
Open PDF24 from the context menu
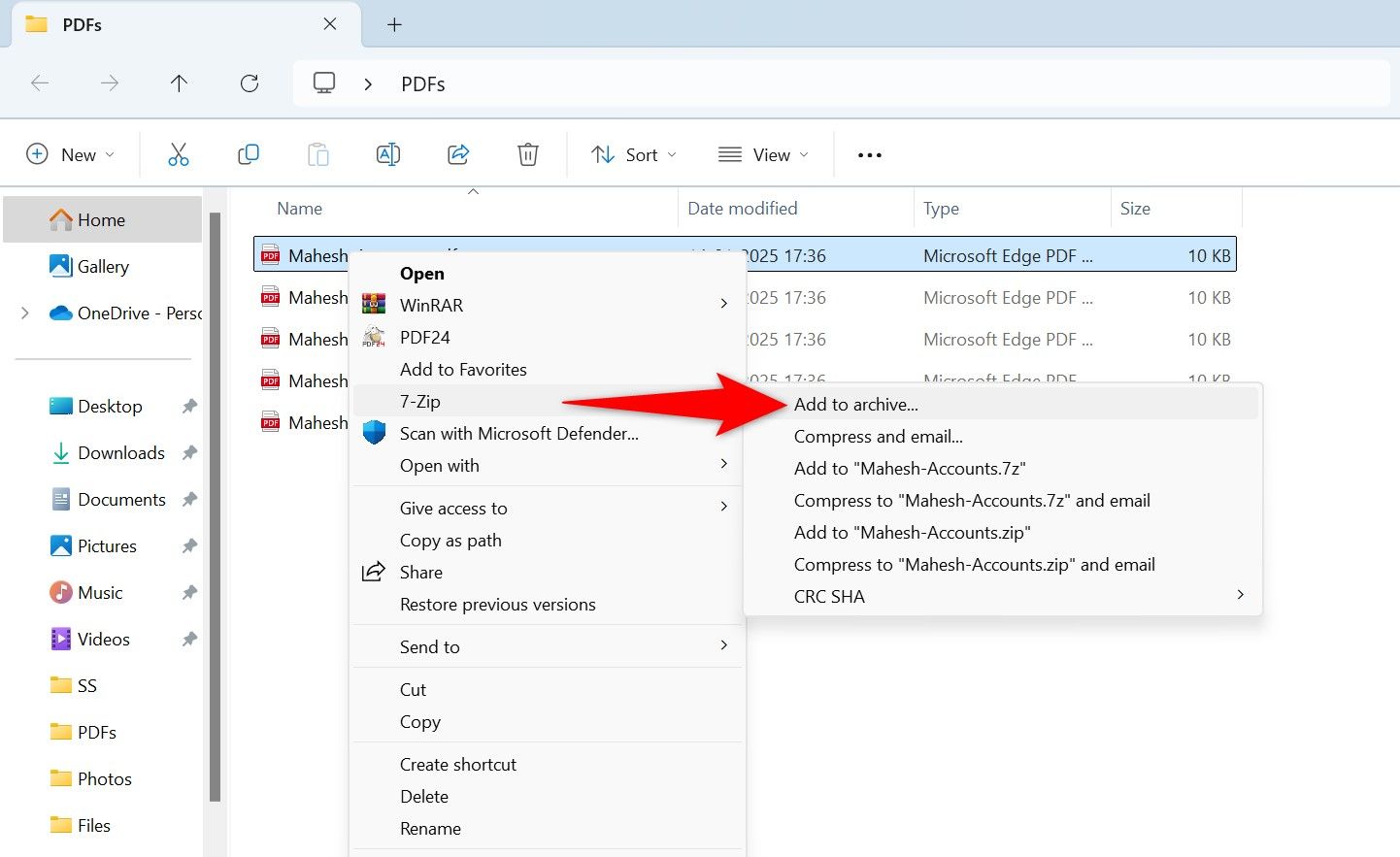[x=423, y=337]
